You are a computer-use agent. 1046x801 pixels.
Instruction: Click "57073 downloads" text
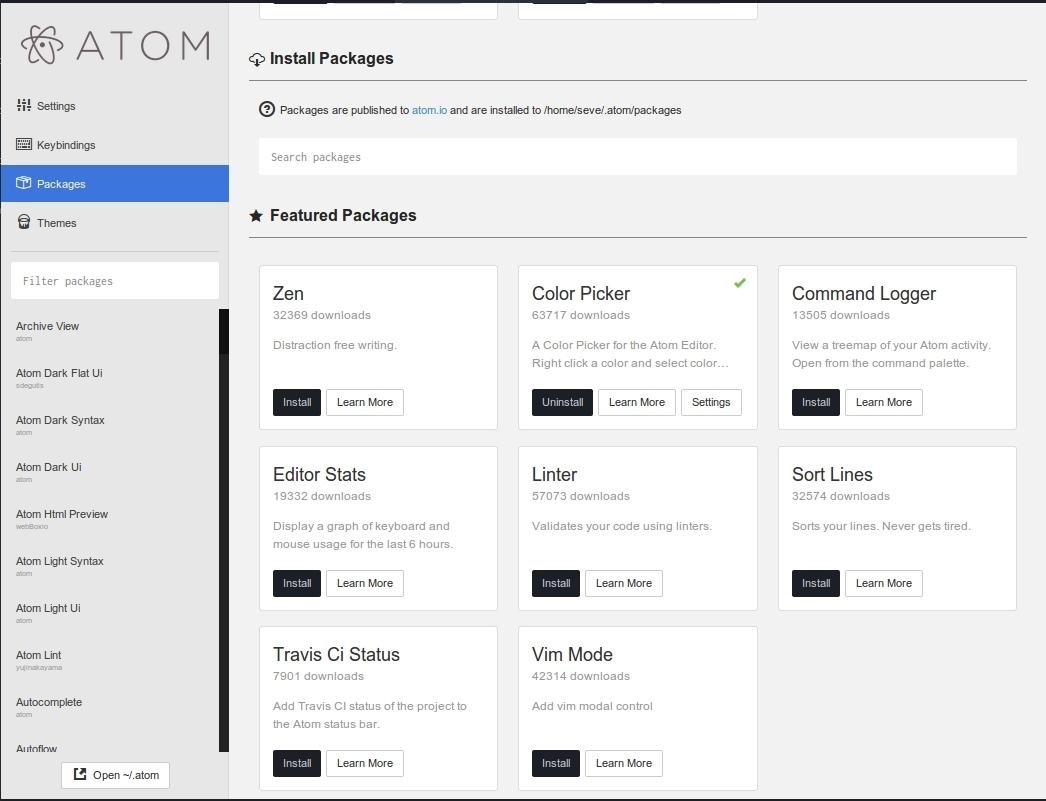[581, 496]
